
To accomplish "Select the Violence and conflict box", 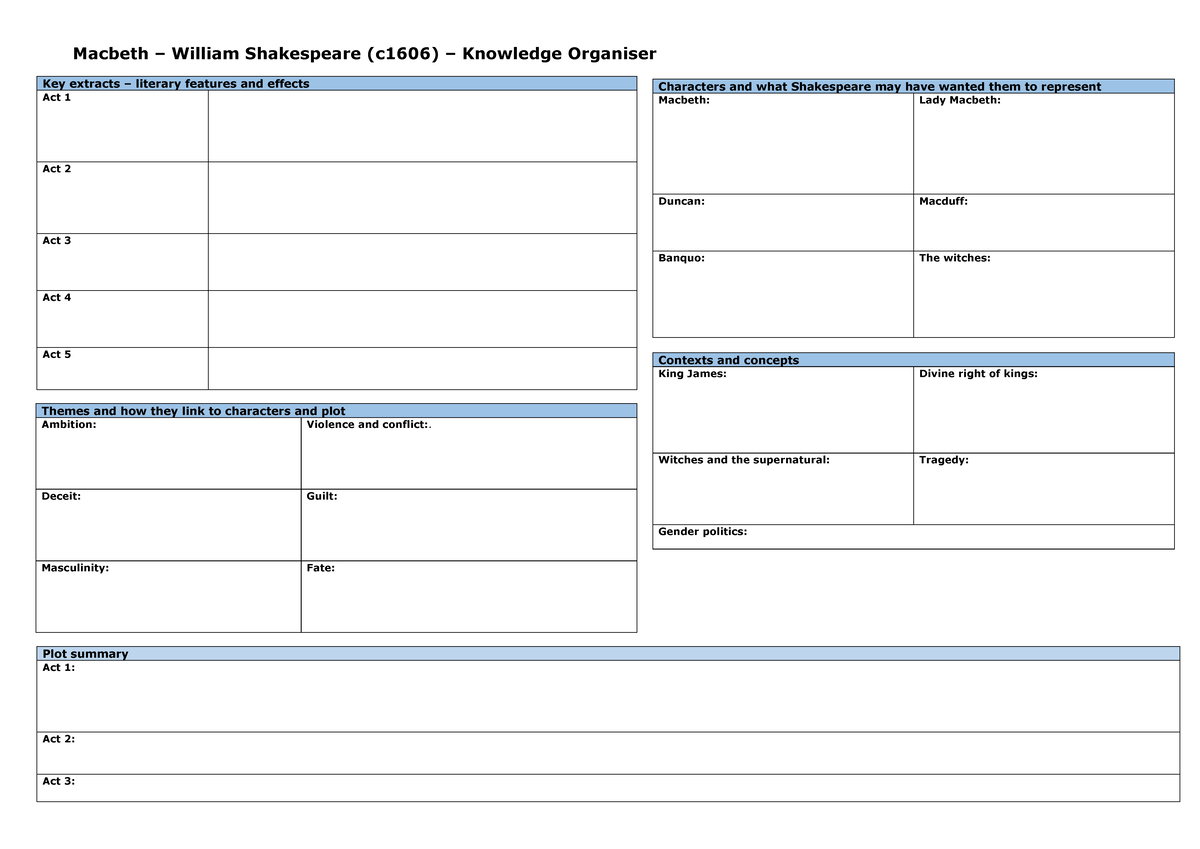I will pos(468,453).
